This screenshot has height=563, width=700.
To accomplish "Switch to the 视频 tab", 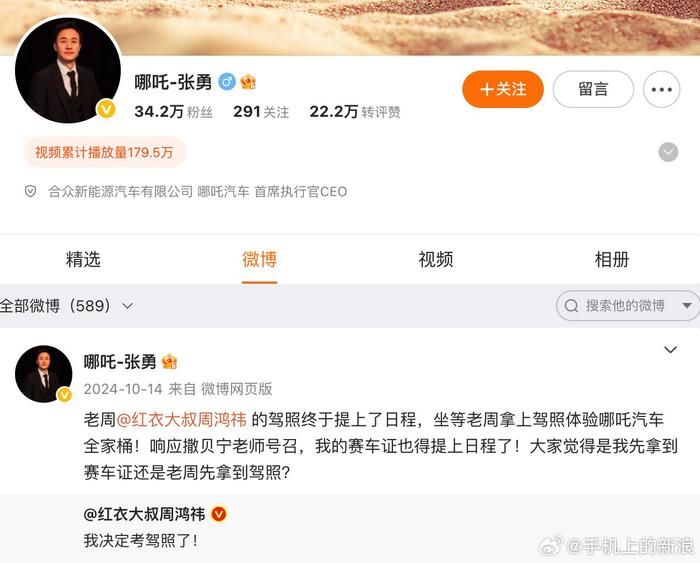I will (x=435, y=259).
